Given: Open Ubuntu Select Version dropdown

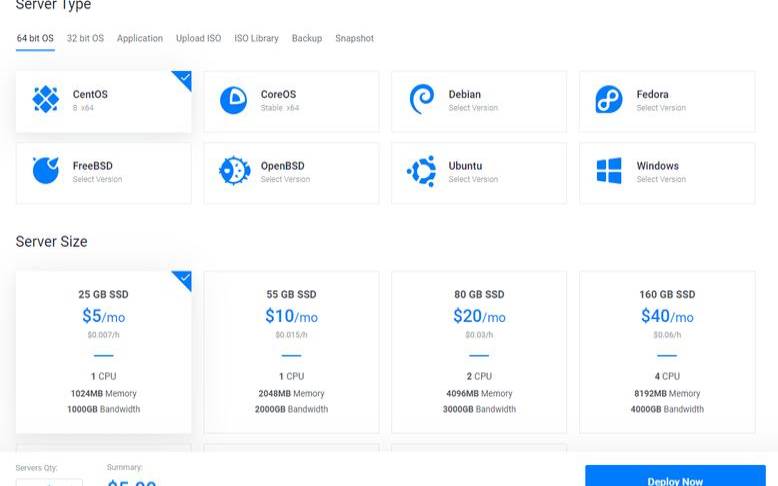Looking at the screenshot, I should pos(473,179).
